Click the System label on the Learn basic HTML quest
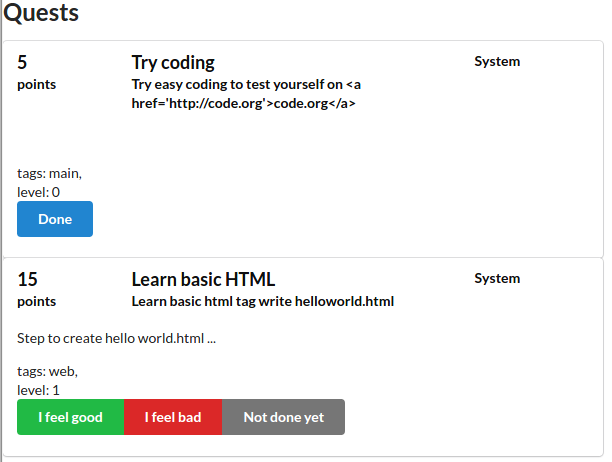 click(497, 278)
